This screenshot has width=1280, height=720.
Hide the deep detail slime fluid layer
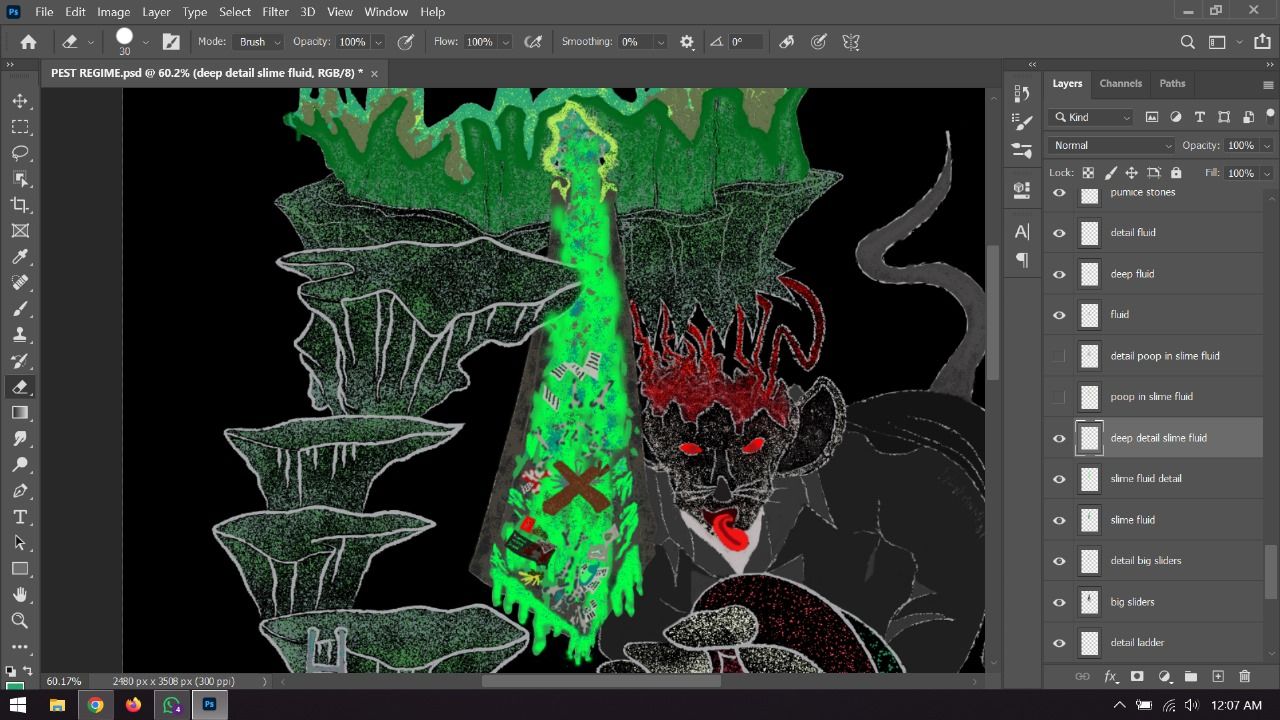(1059, 438)
